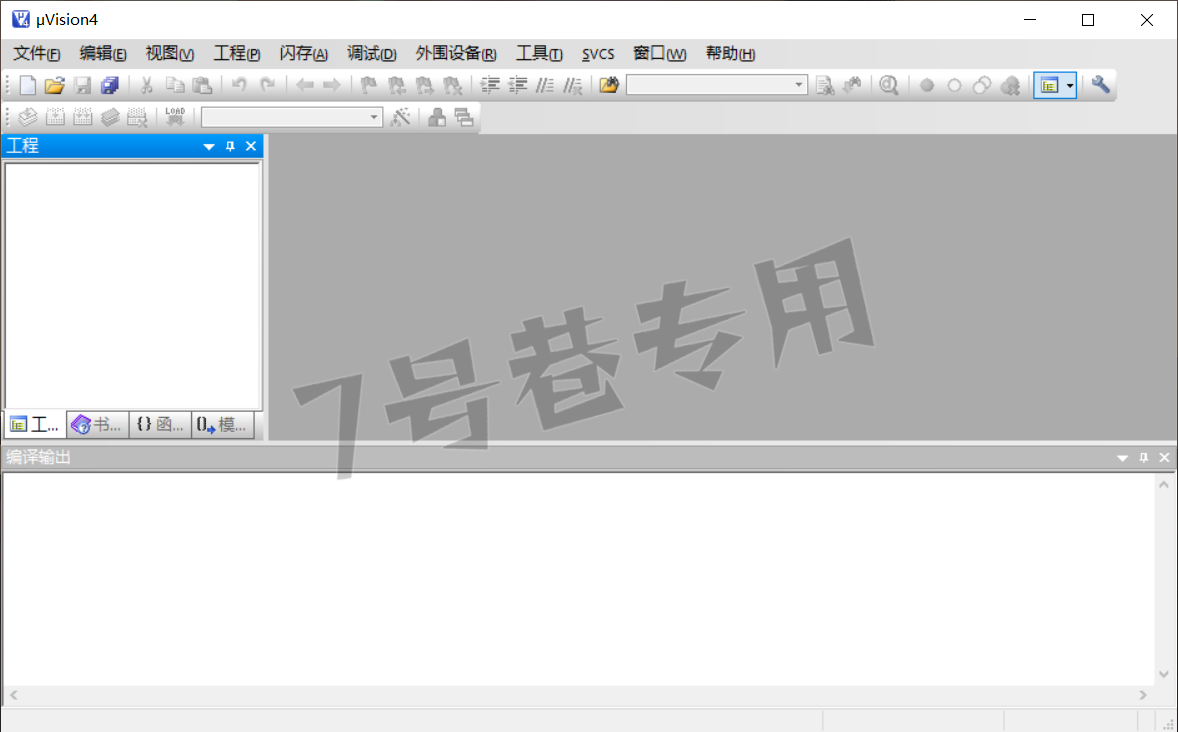The height and width of the screenshot is (732, 1178).
Task: Open Configuration with the wrench icon
Action: (x=1101, y=85)
